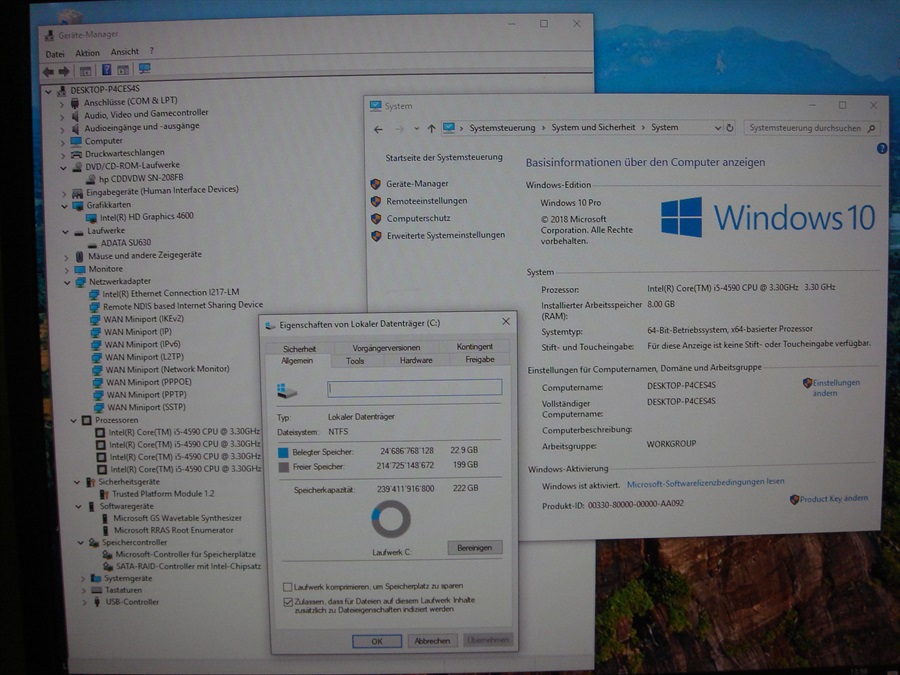This screenshot has height=675, width=900.
Task: Click Product Key ändern link
Action: coord(833,499)
